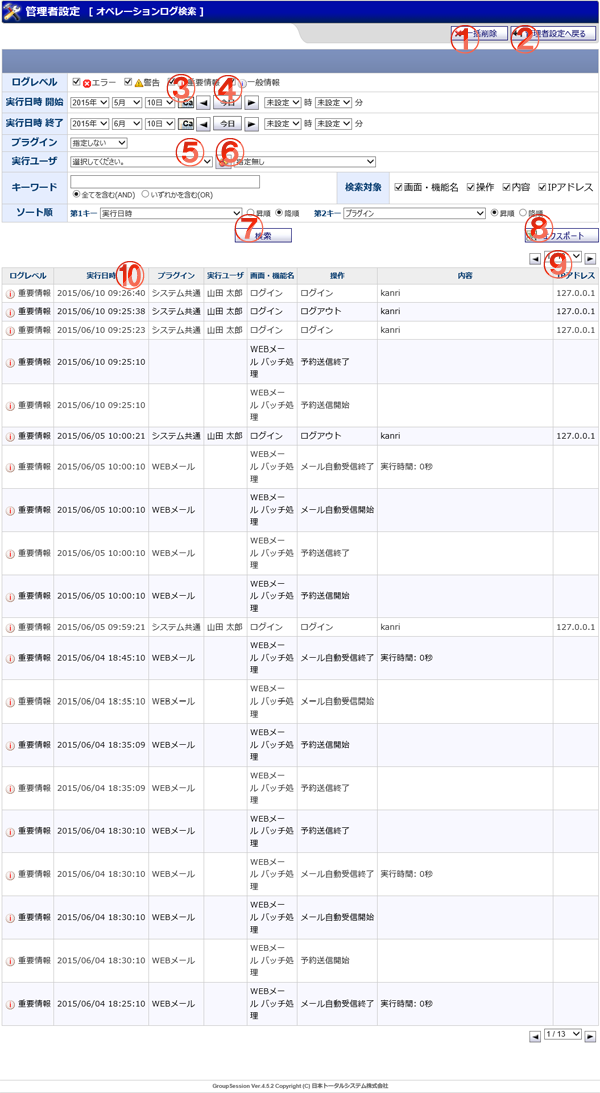Go to previous page using bottom pager arrow
600x1093 pixels.
(x=535, y=1037)
